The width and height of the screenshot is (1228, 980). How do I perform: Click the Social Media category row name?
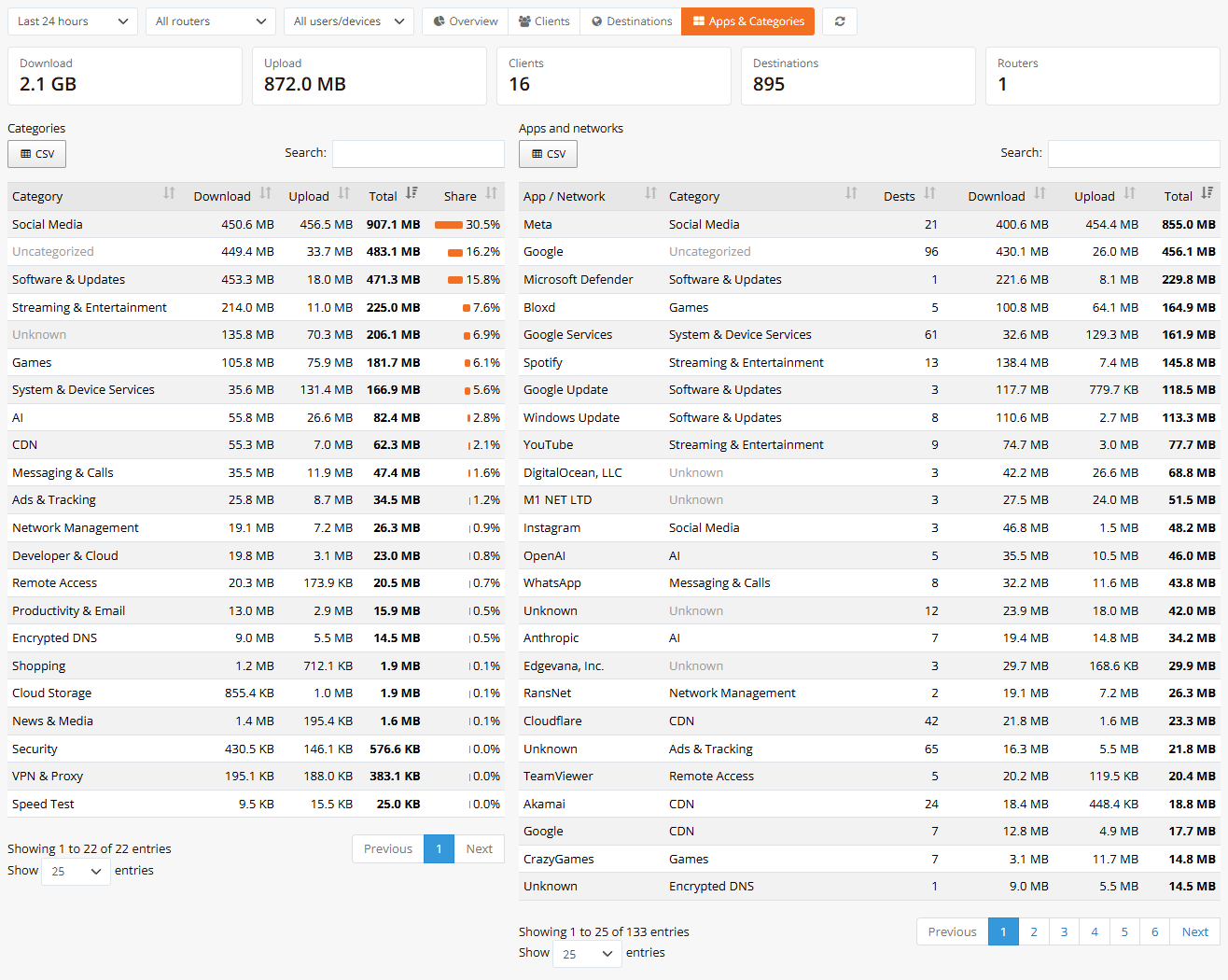(x=48, y=224)
